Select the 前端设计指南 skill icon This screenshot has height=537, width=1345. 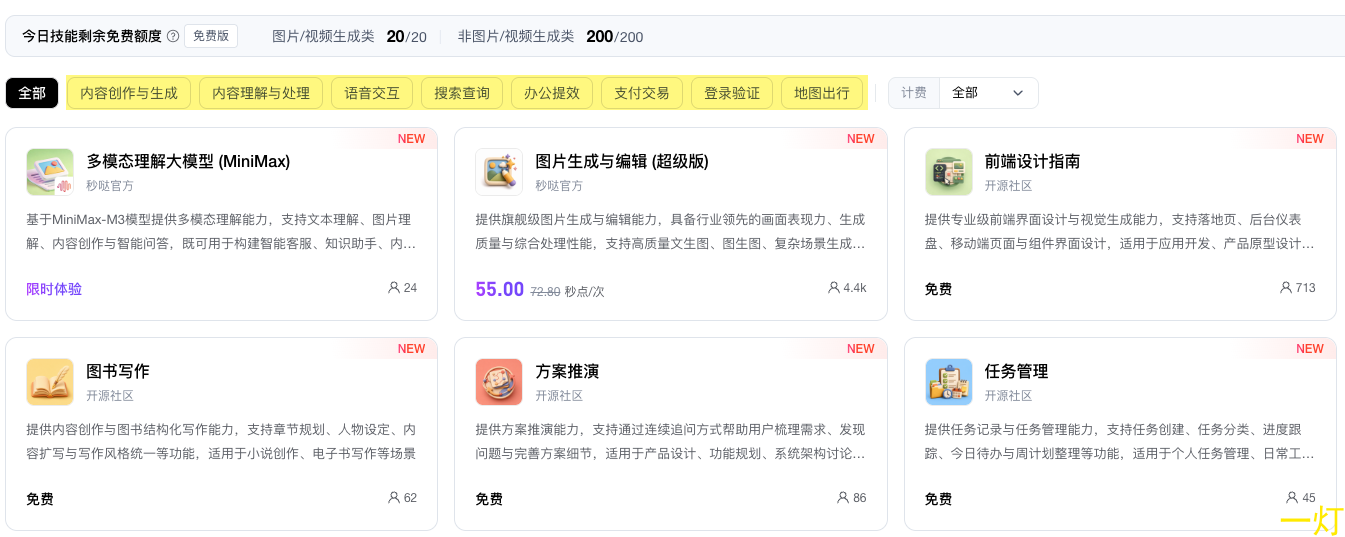(x=949, y=172)
